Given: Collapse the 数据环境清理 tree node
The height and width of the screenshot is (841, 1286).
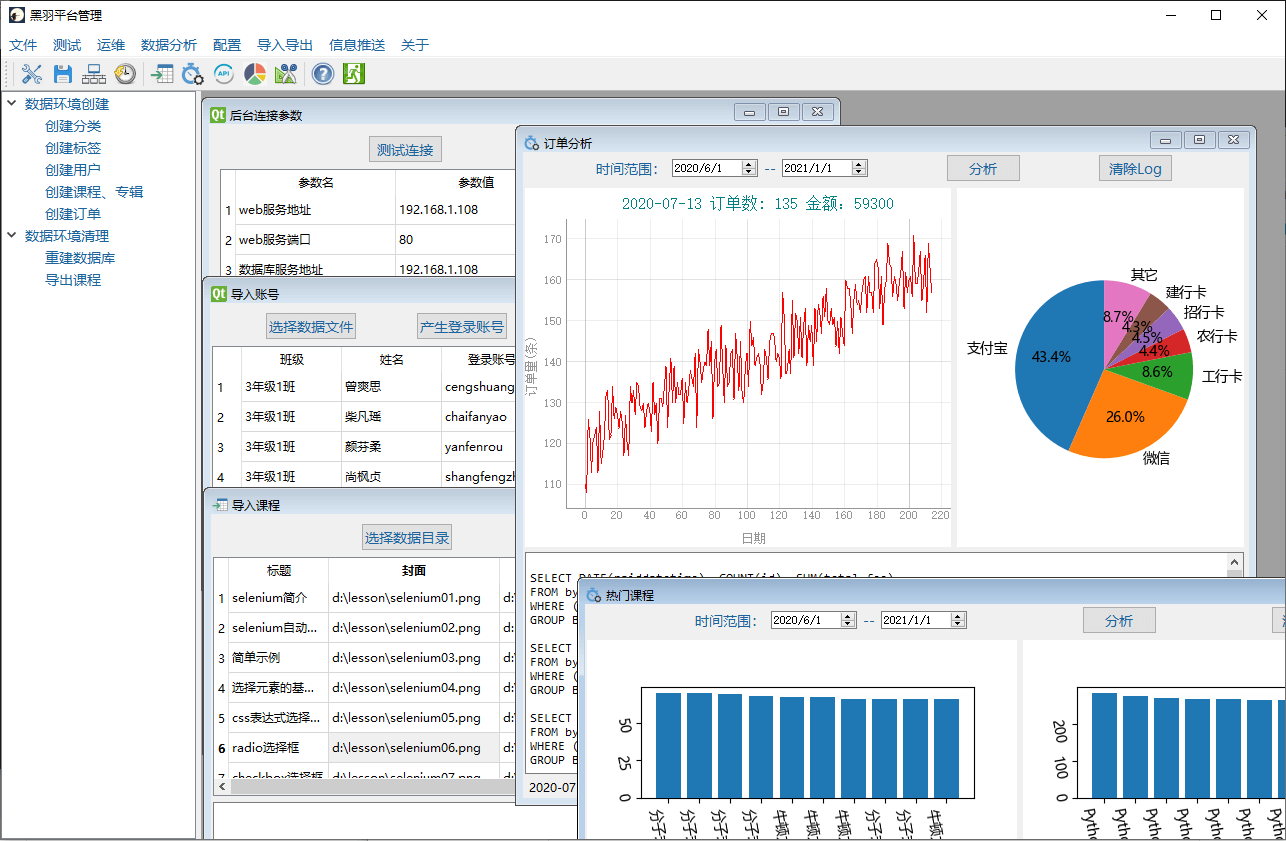Looking at the screenshot, I should [x=12, y=235].
